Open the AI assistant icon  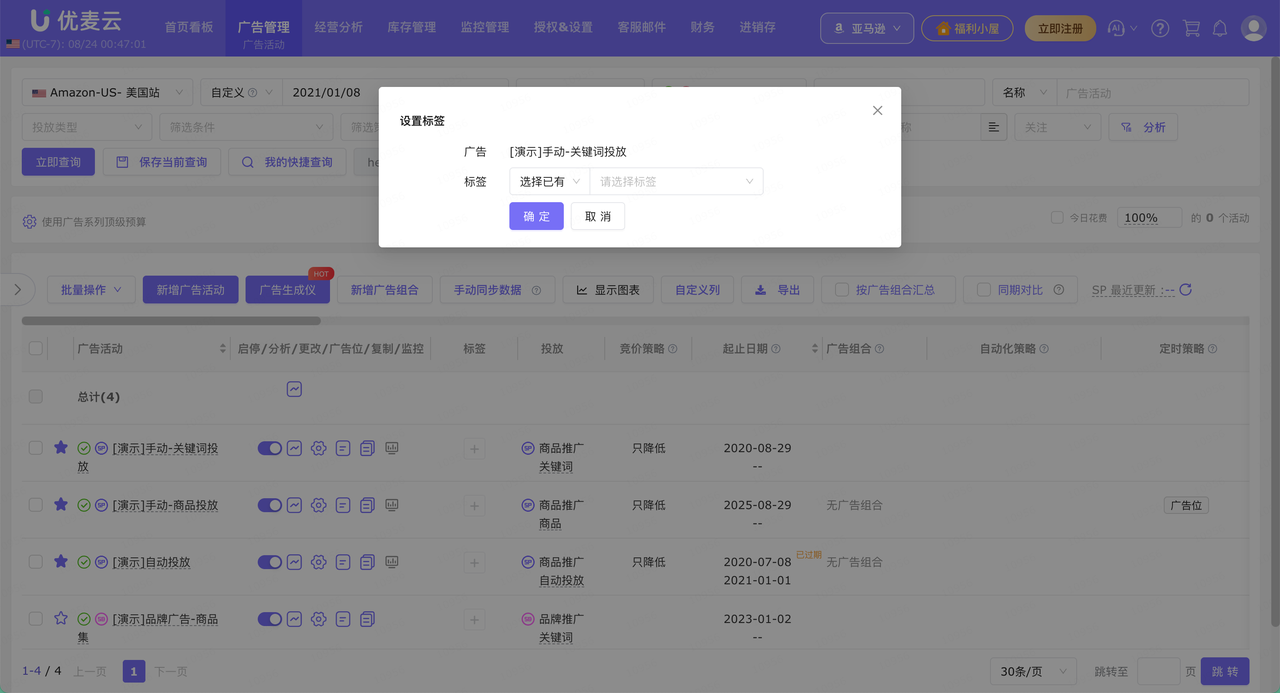(1118, 29)
